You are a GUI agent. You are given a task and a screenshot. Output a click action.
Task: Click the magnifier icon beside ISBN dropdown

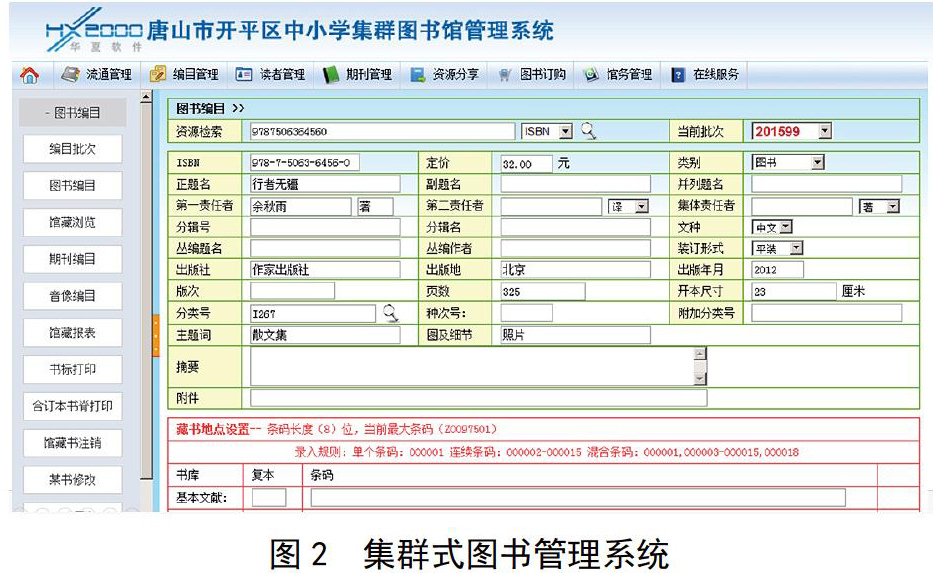(588, 131)
